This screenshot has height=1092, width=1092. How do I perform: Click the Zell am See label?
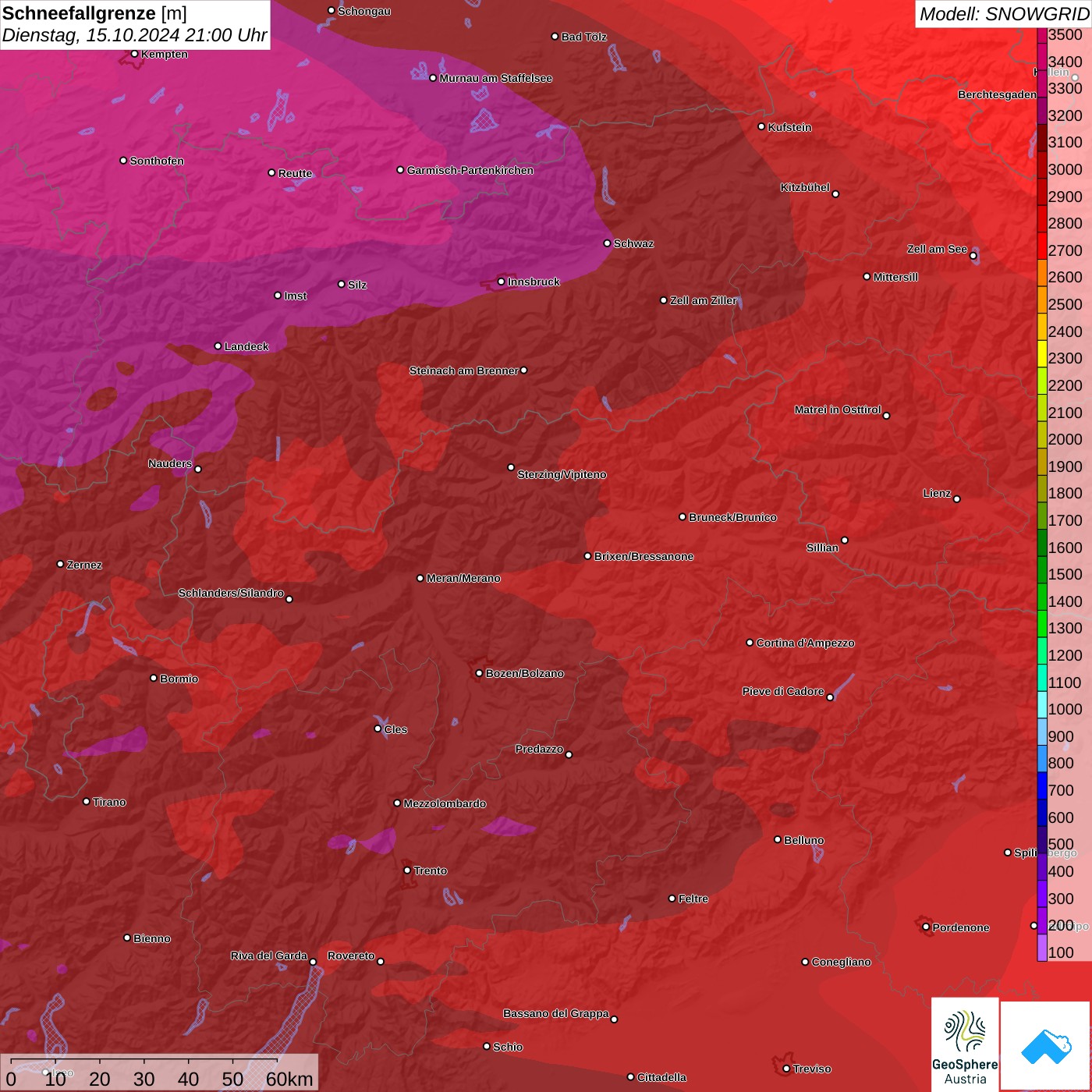[937, 249]
